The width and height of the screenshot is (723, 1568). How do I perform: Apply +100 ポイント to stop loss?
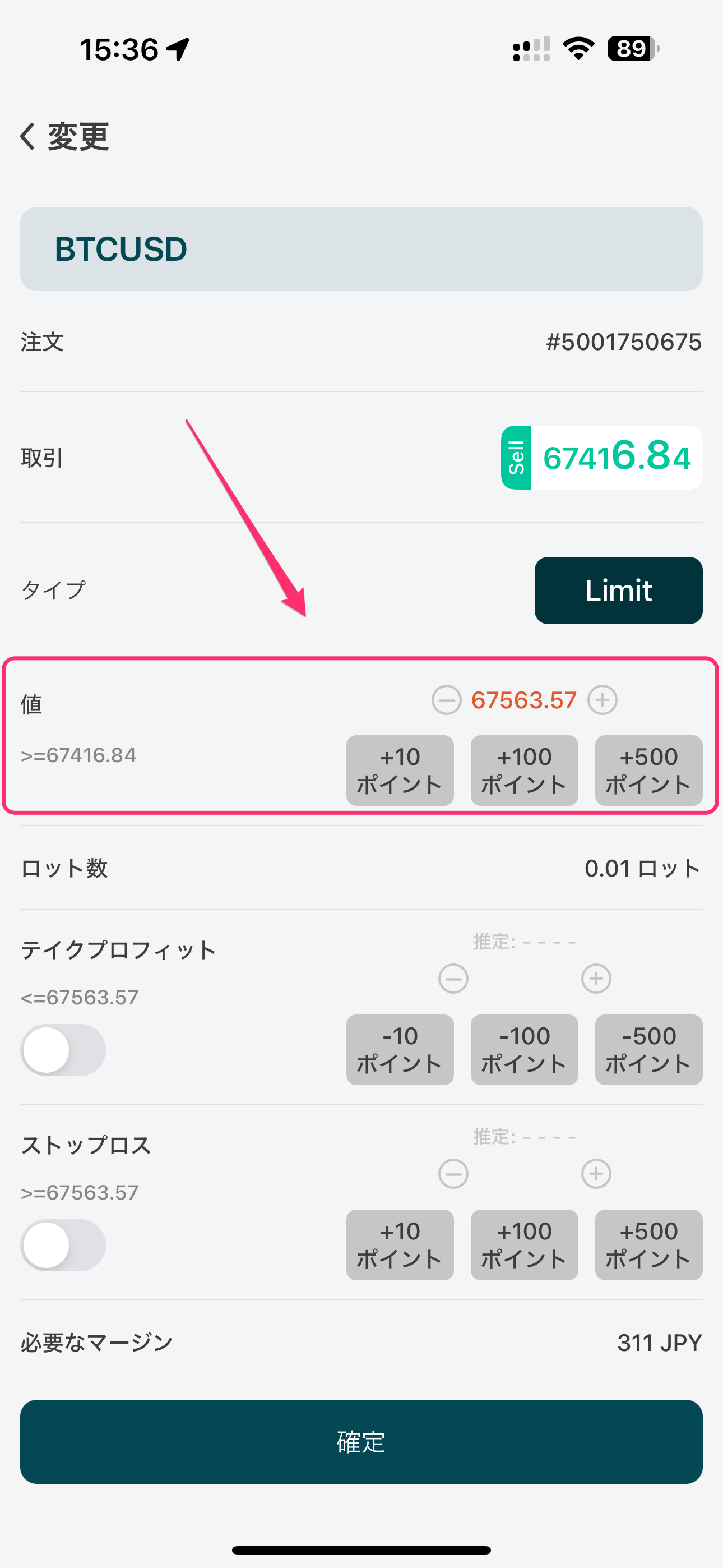524,1245
